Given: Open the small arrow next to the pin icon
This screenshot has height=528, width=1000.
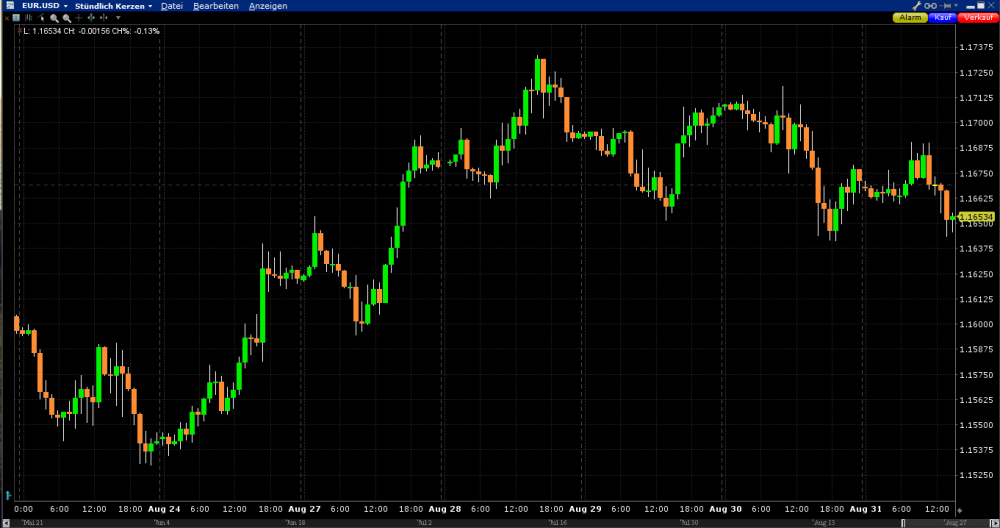Looking at the screenshot, I should pos(956,6).
